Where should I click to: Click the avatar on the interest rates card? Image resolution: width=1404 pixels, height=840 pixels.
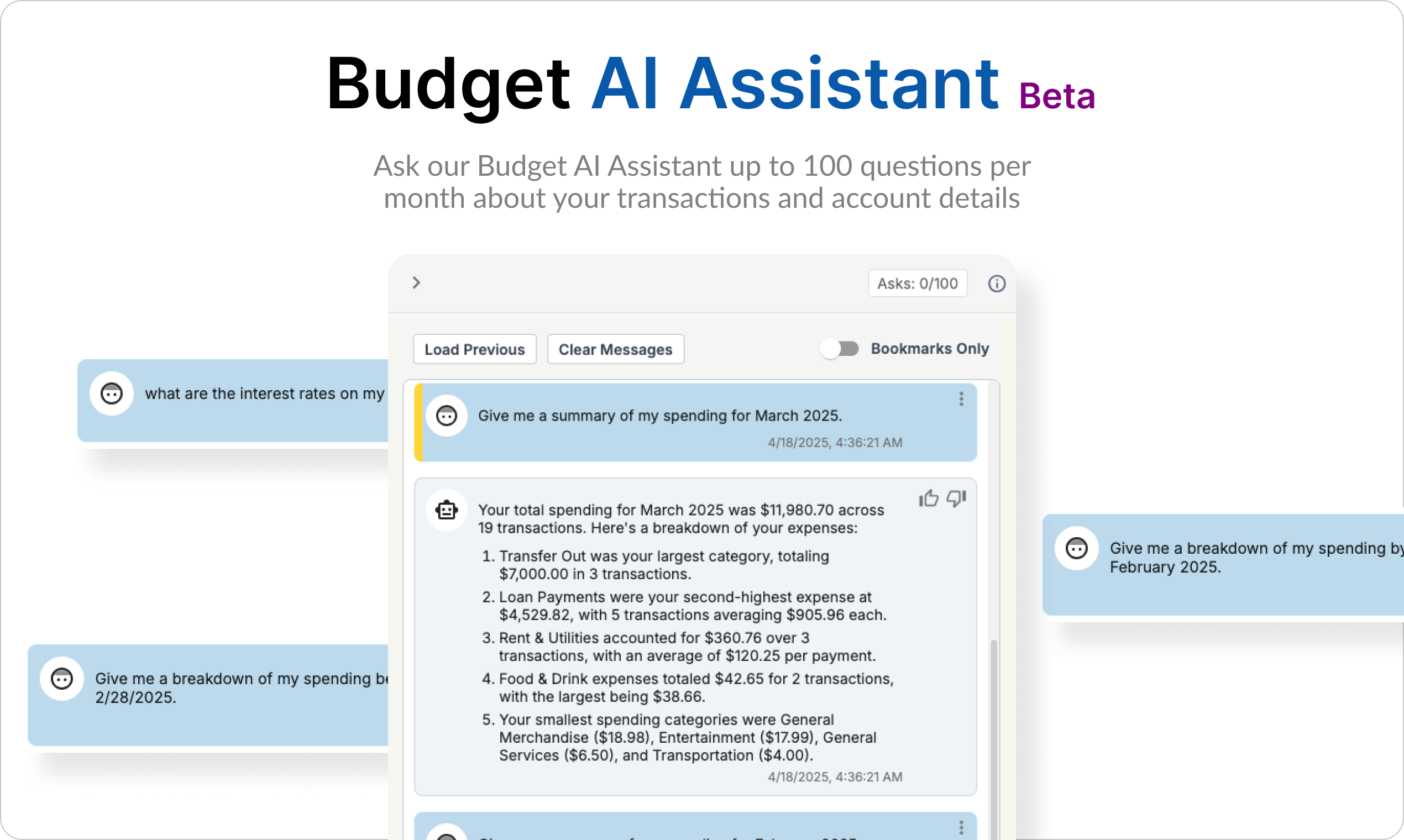[112, 393]
